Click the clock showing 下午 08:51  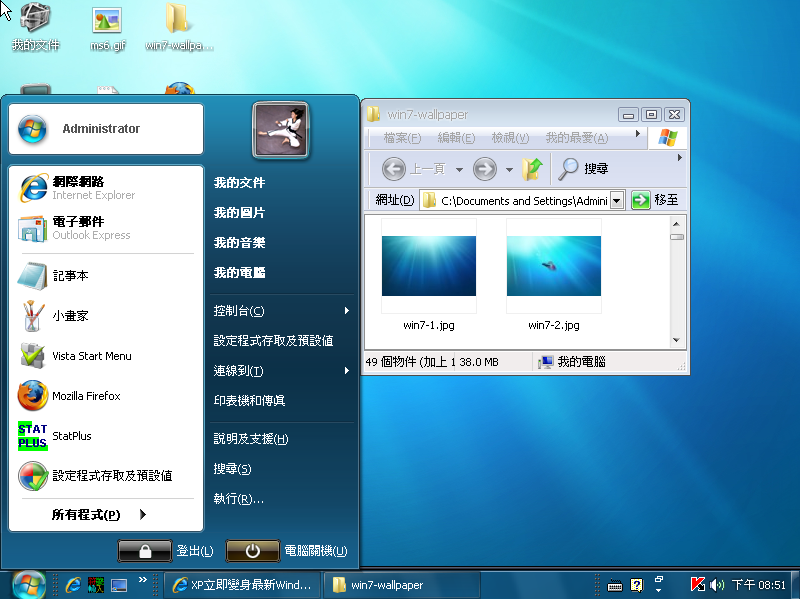[759, 585]
